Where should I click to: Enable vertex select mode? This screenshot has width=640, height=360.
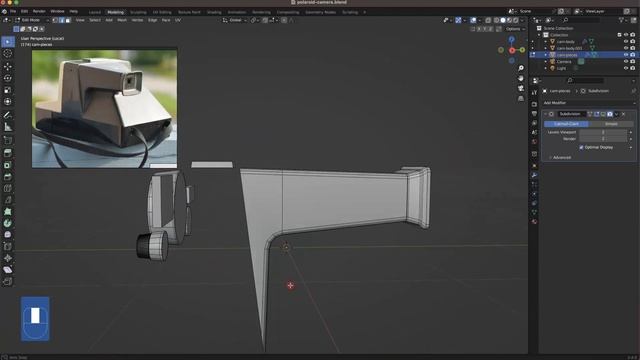coord(55,20)
